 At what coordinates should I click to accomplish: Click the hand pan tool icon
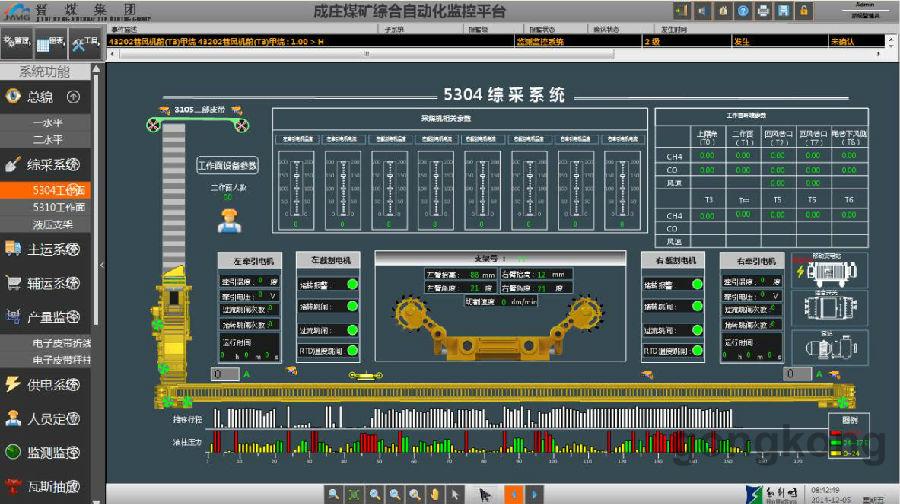click(435, 494)
